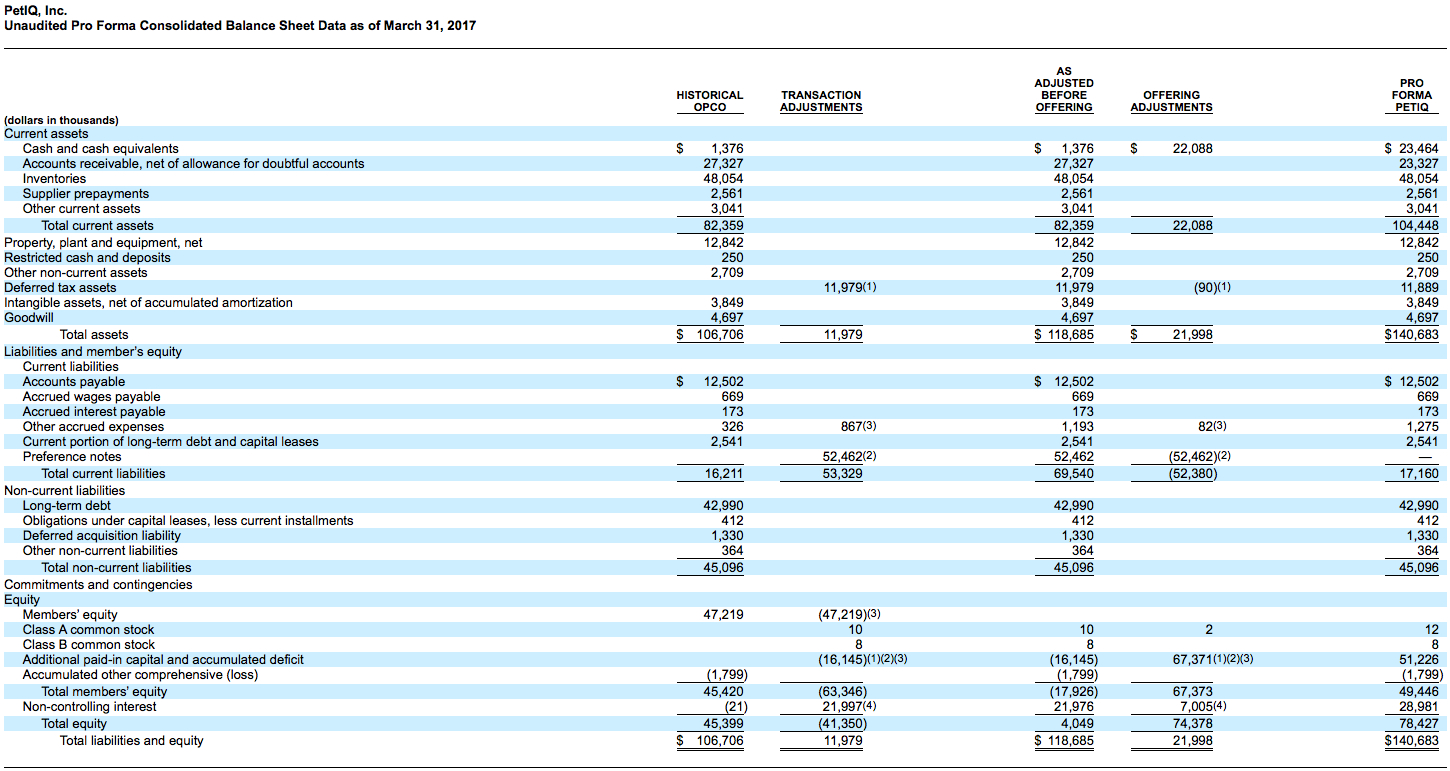Select the 'Class A common stock' row label
The image size is (1450, 771).
click(89, 629)
